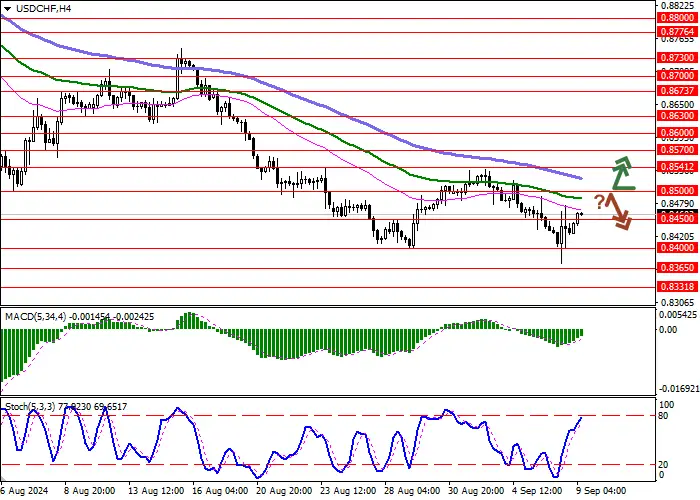Select the 0.85700 price level label
Image resolution: width=700 pixels, height=500 pixels.
(677, 150)
